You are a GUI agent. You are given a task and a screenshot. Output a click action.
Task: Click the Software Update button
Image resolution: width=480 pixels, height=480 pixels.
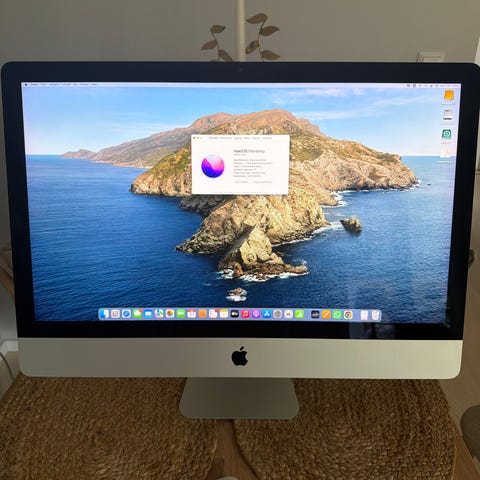coord(262,182)
